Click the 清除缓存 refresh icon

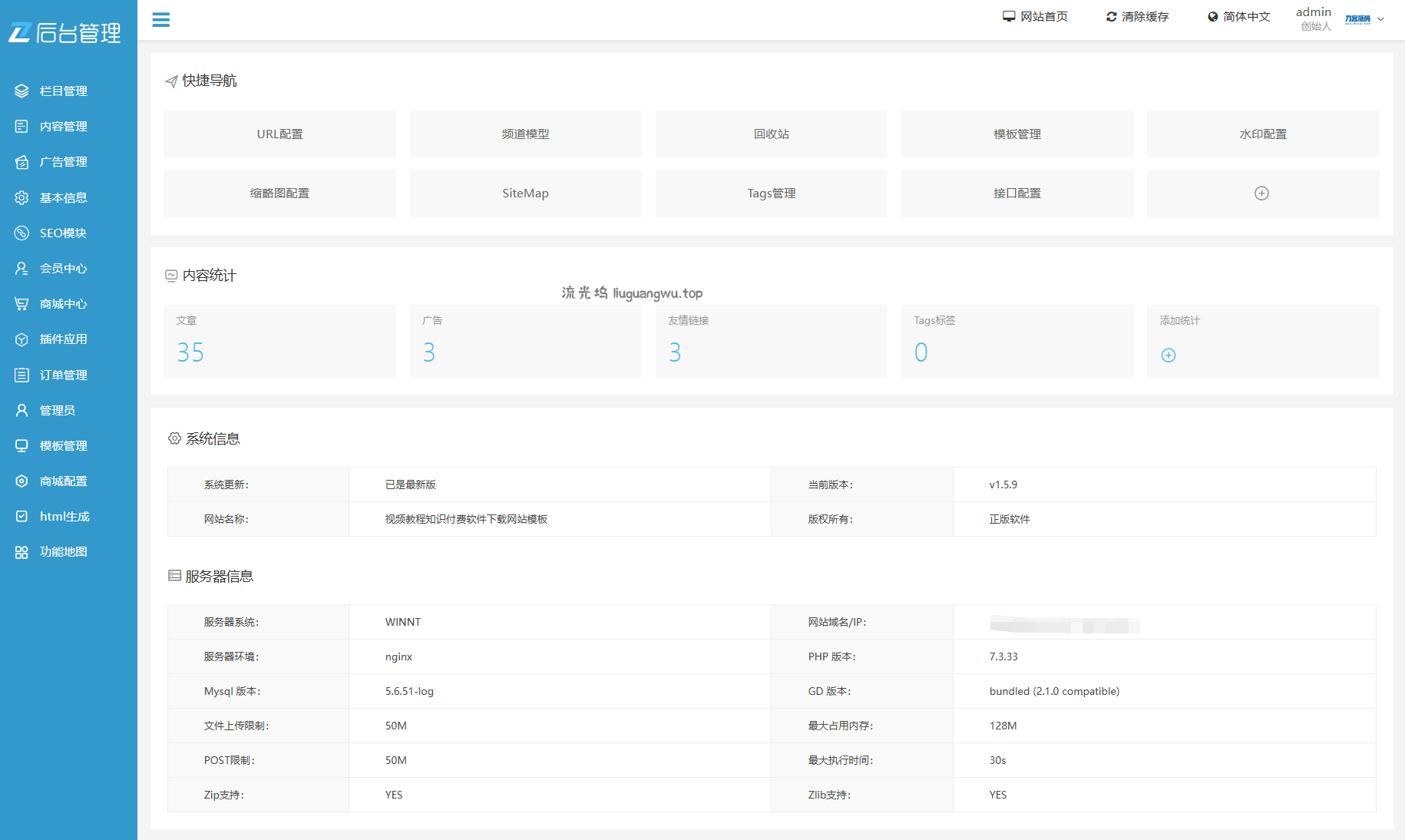(1111, 17)
